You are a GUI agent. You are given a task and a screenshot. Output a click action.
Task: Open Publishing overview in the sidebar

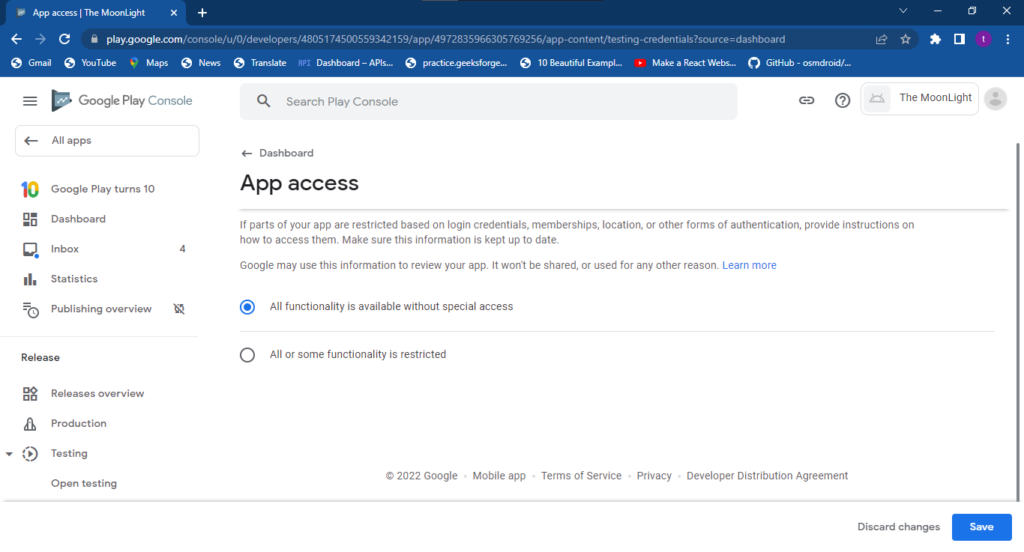[x=101, y=309]
